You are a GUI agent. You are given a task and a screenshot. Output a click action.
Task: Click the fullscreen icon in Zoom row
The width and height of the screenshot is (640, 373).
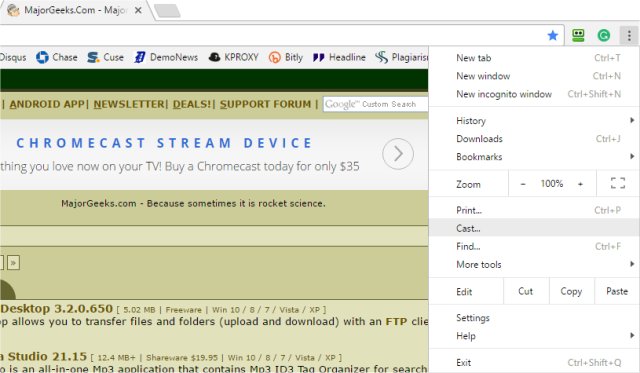[x=618, y=183]
